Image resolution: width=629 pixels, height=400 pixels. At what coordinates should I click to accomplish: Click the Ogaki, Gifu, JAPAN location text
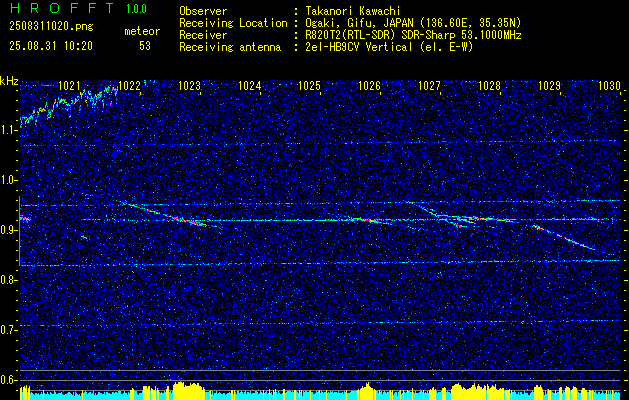click(x=412, y=23)
